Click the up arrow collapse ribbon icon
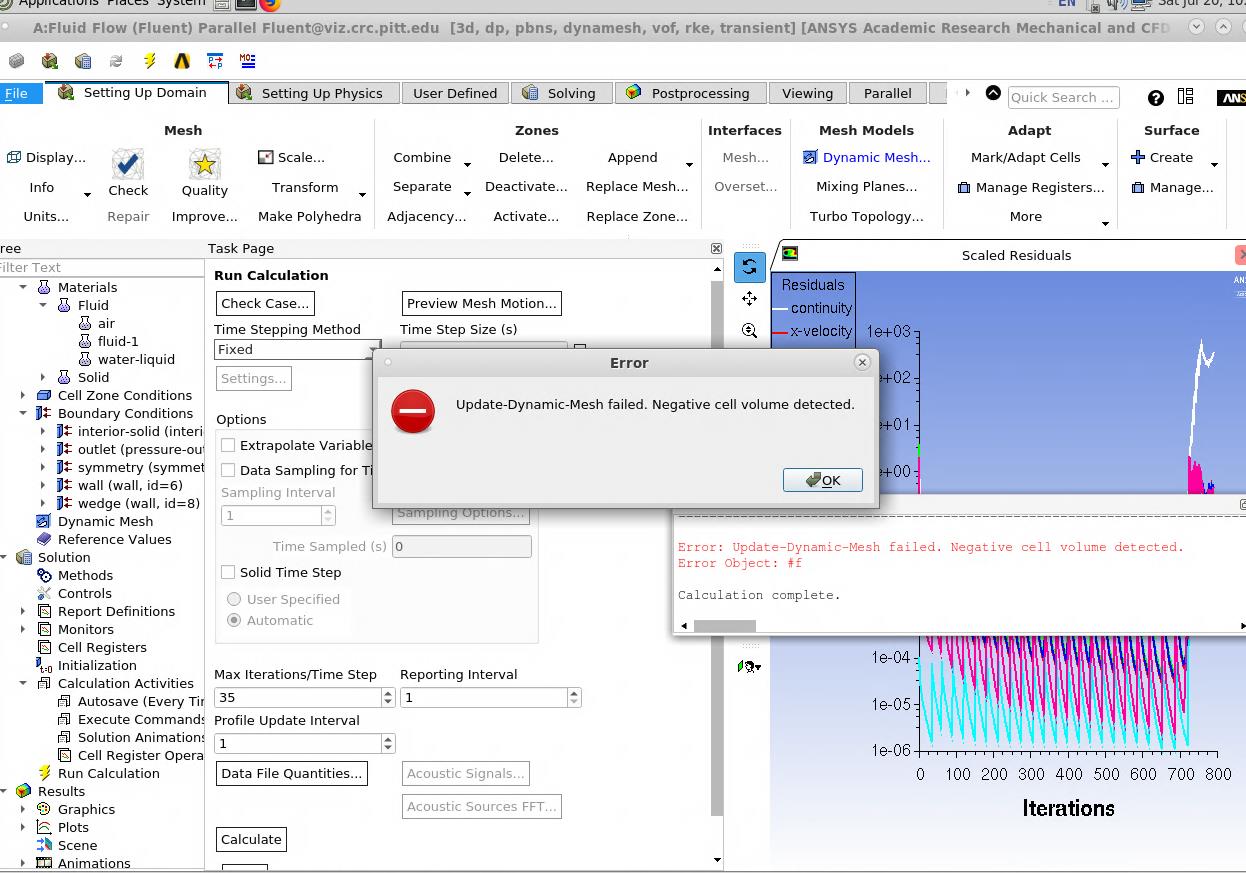 pyautogui.click(x=993, y=93)
